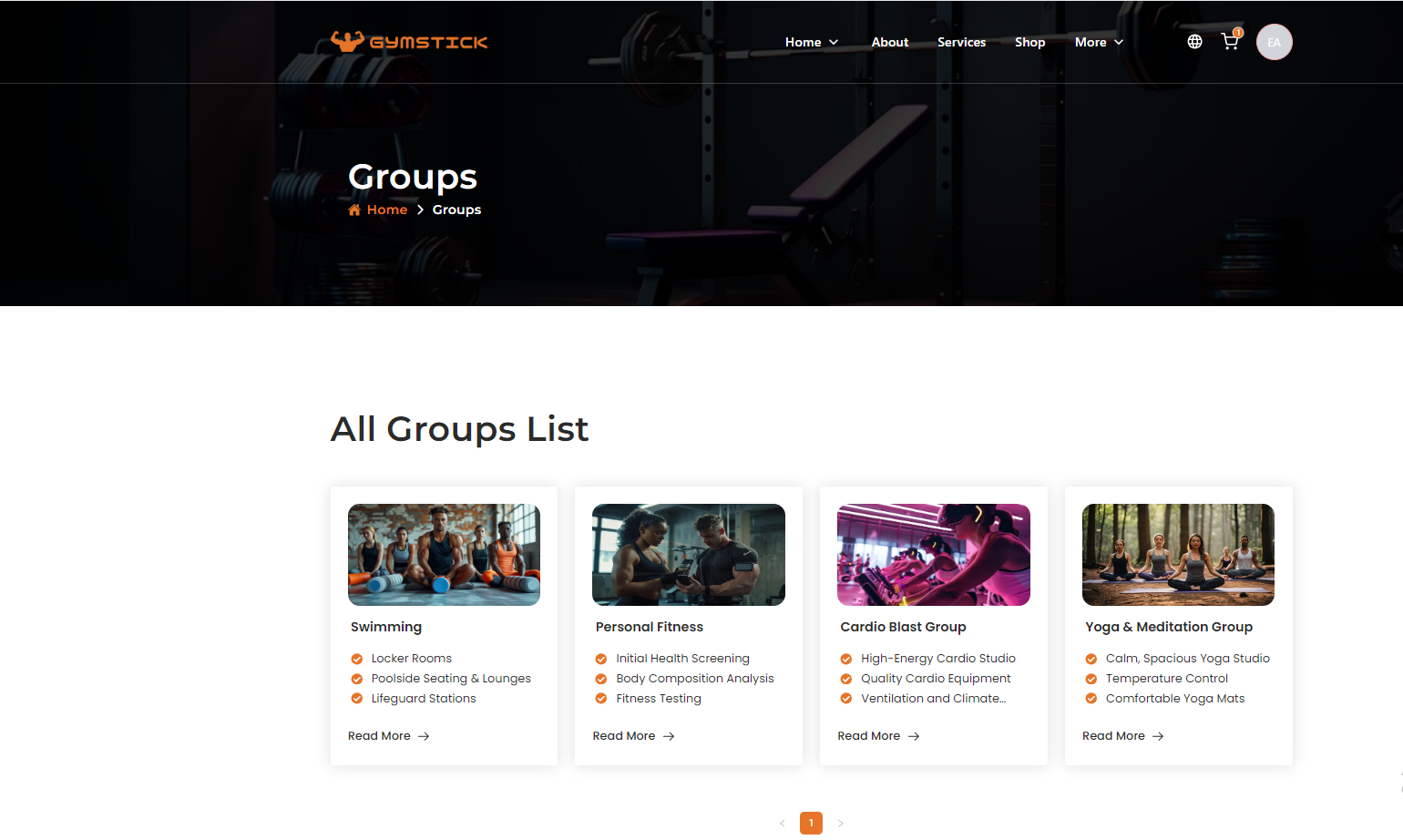Go to previous page arrow in pagination
1403x840 pixels.
782,823
